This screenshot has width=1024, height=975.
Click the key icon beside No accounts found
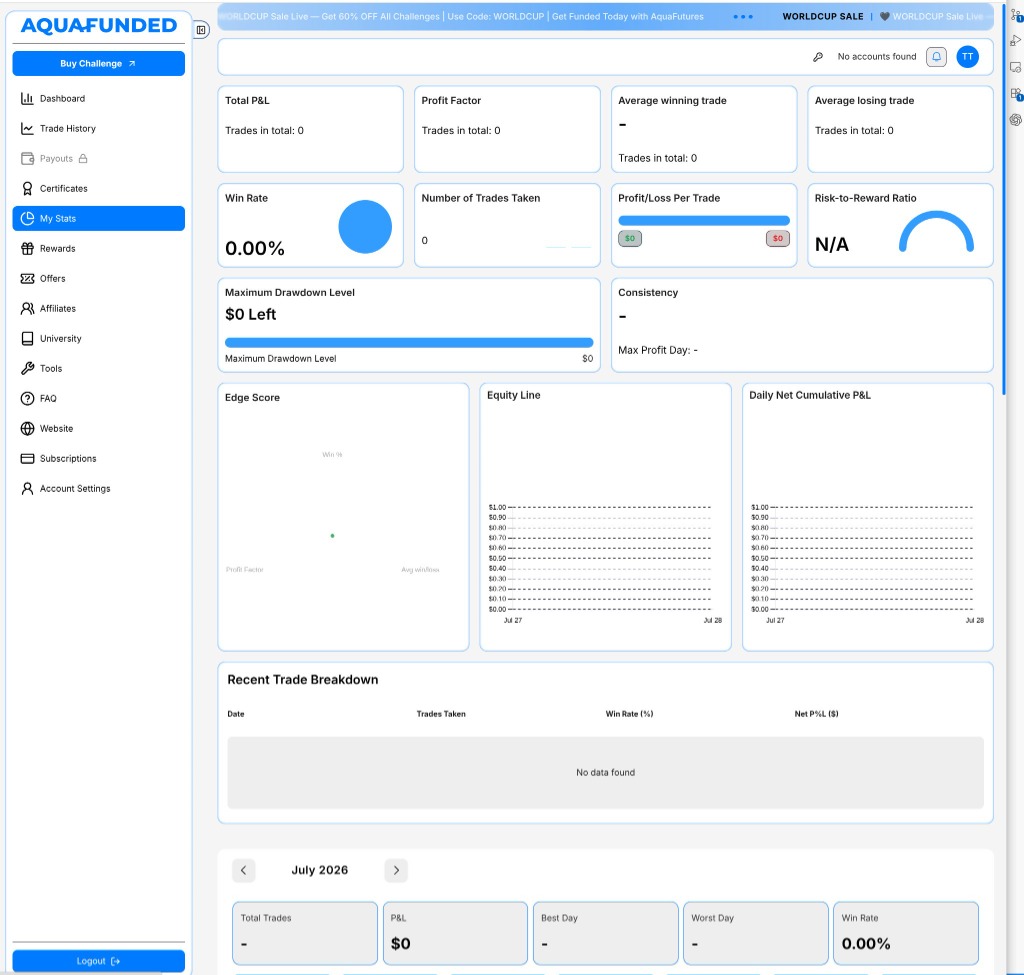(818, 57)
